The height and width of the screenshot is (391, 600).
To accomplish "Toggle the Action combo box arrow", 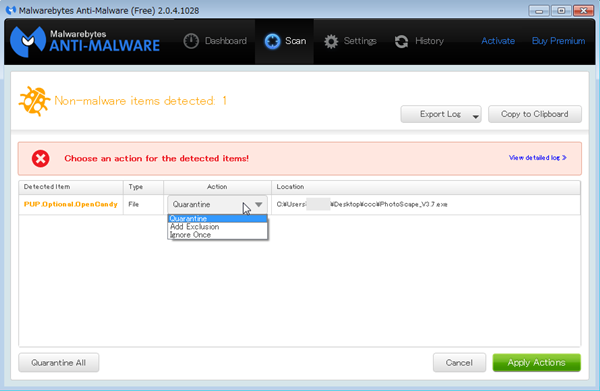I will click(259, 204).
